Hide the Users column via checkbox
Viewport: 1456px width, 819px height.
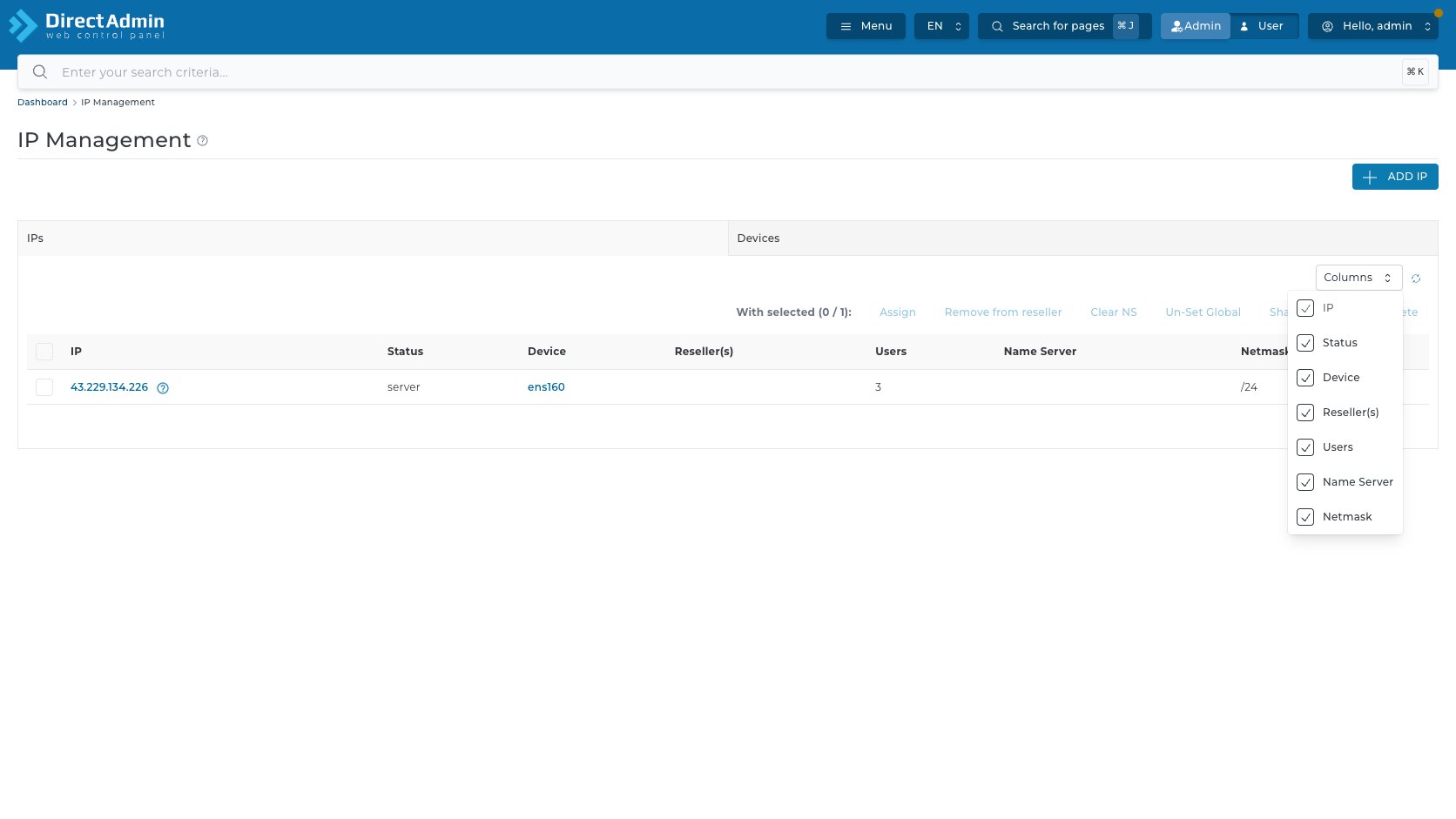tap(1305, 447)
